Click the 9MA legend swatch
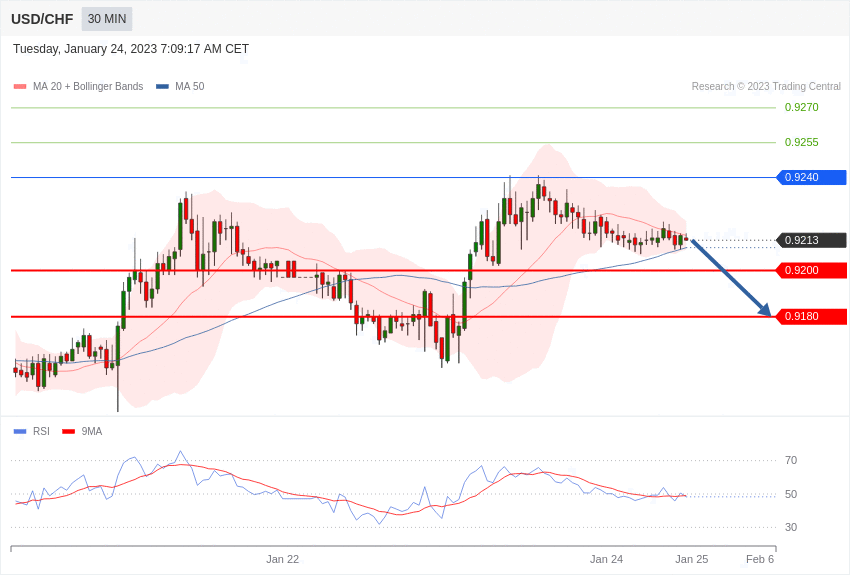This screenshot has height=576, width=850. click(68, 431)
